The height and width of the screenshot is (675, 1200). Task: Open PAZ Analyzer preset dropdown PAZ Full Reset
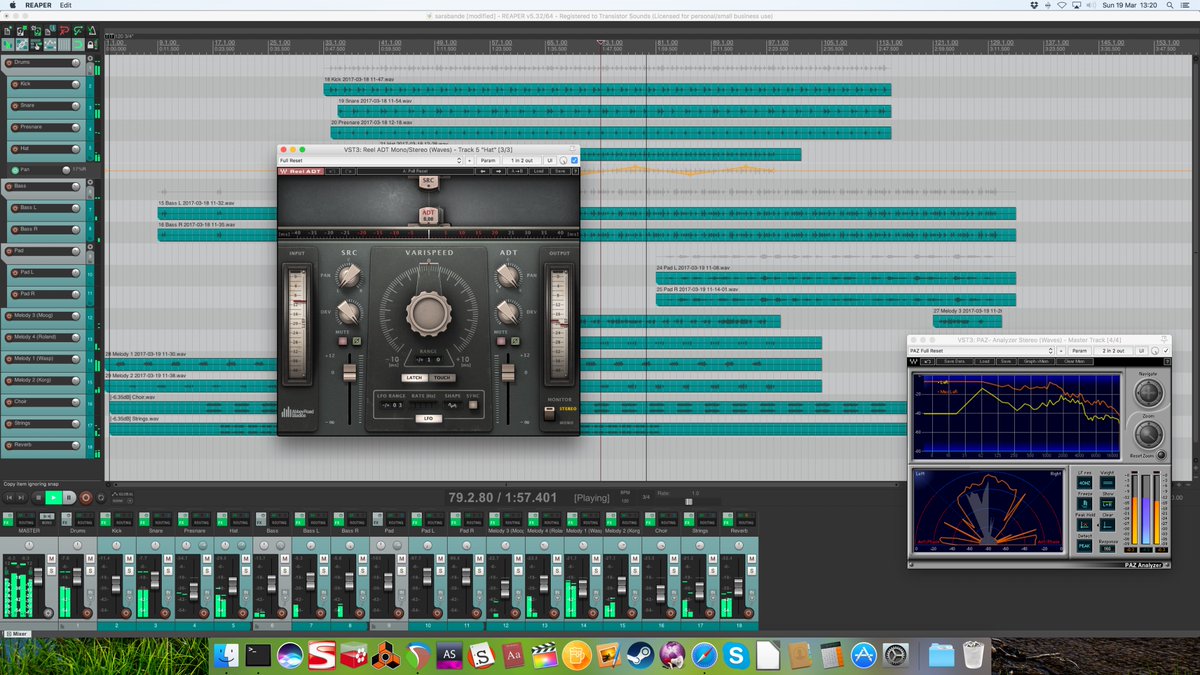tap(981, 351)
